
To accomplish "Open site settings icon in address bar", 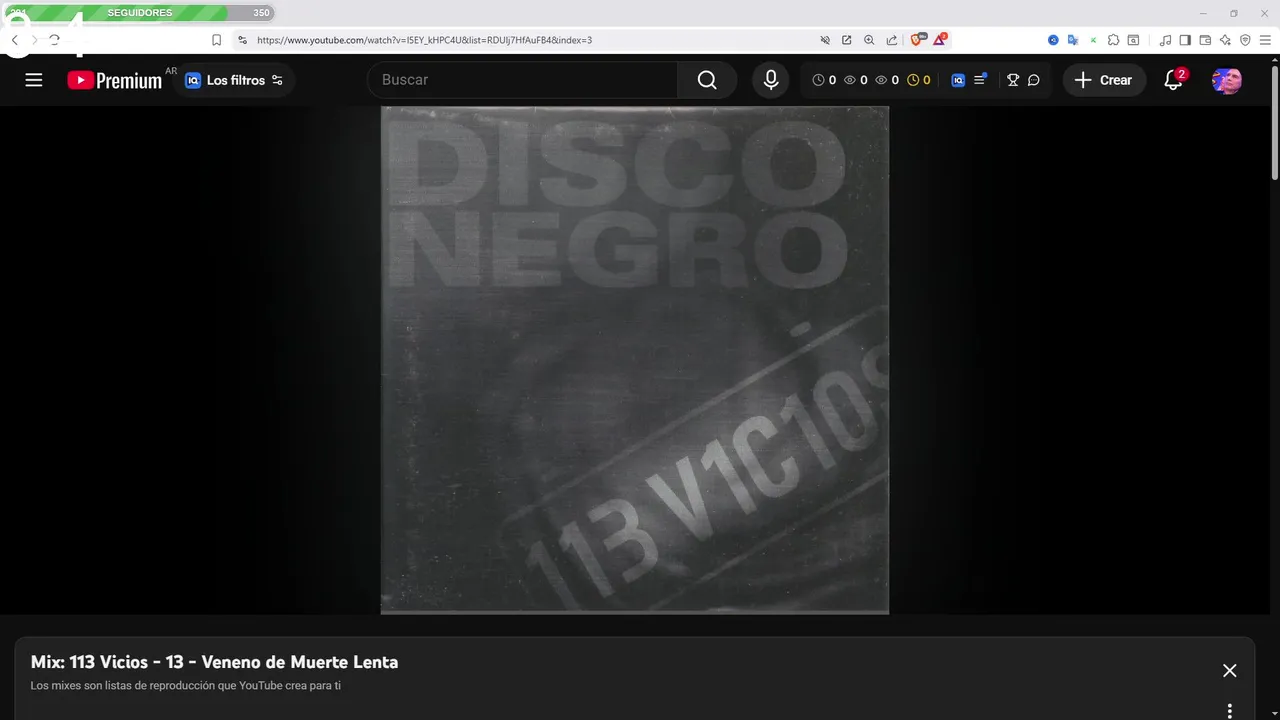I will [242, 40].
